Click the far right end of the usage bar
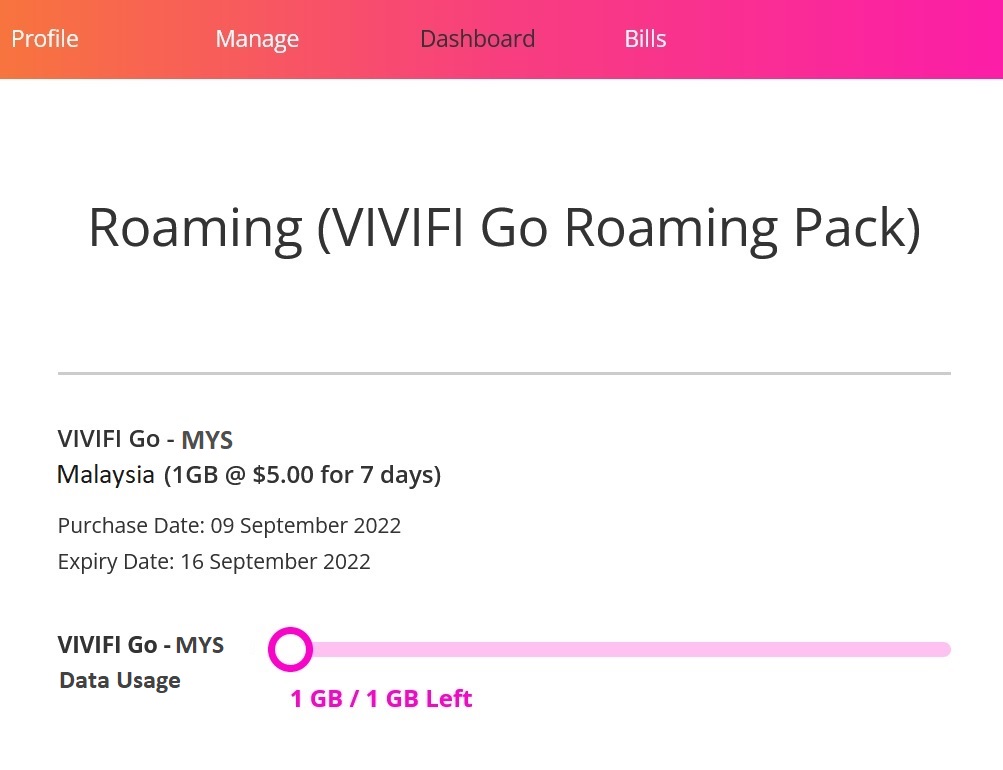1003x770 pixels. (944, 649)
